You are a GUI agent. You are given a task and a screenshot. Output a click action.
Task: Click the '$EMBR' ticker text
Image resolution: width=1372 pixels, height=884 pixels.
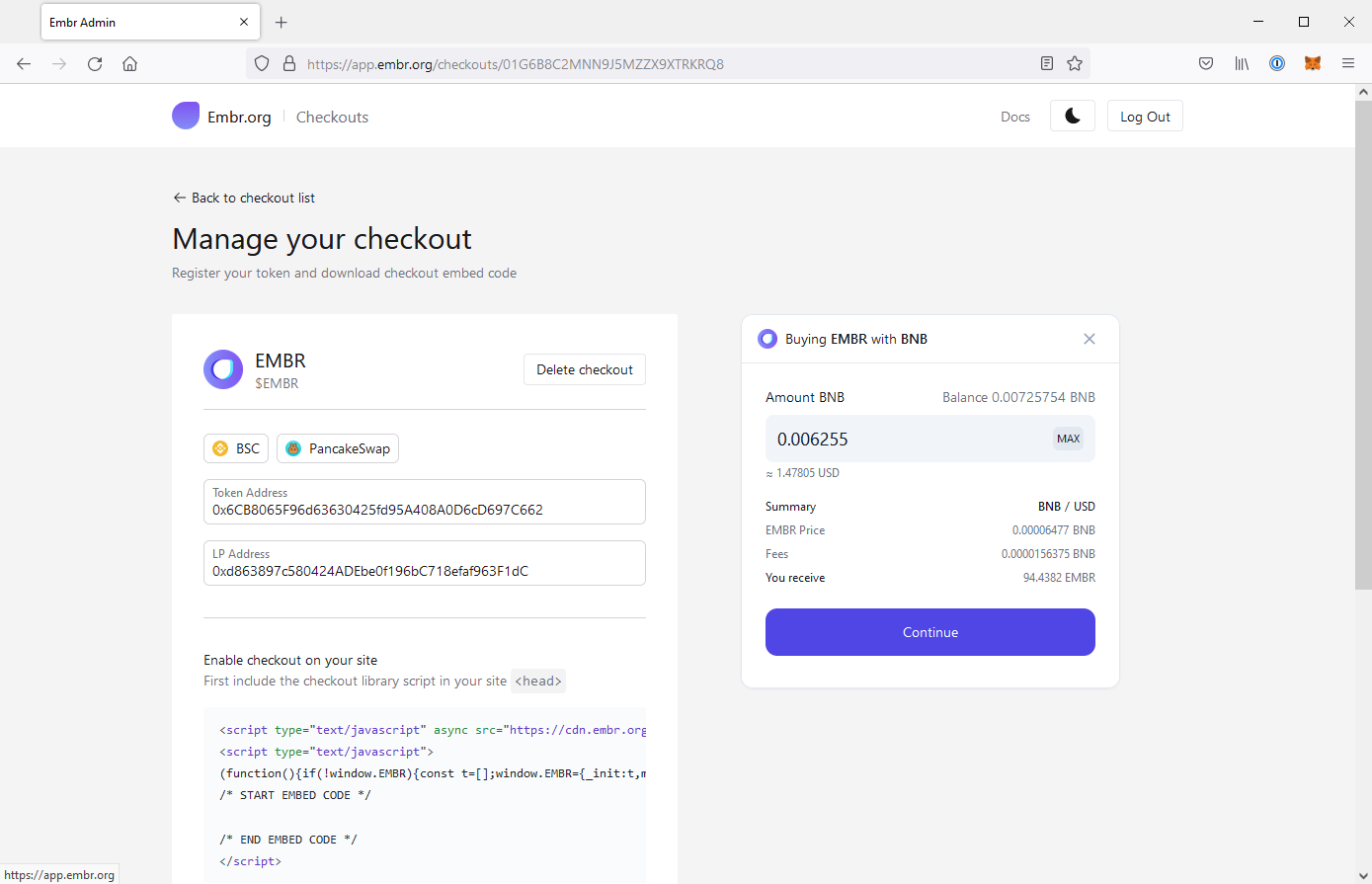tap(277, 383)
